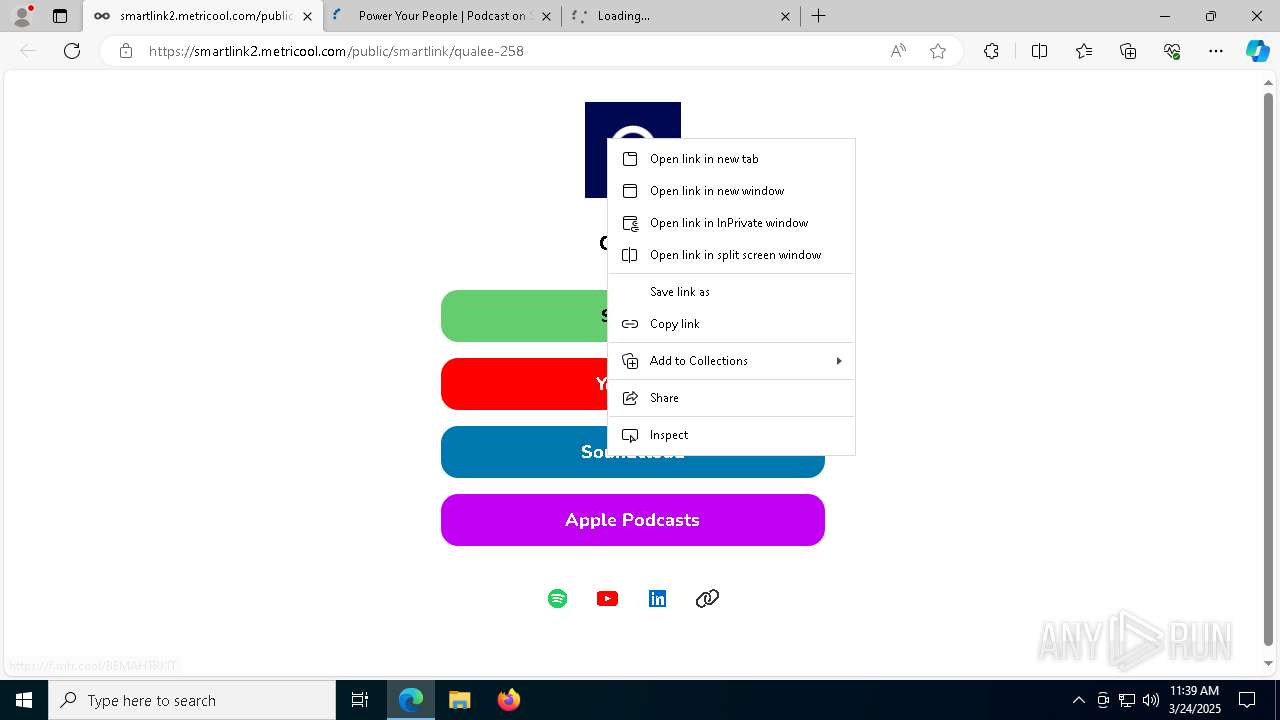1280x720 pixels.
Task: Click Microsoft Edge taskbar icon
Action: coord(411,700)
